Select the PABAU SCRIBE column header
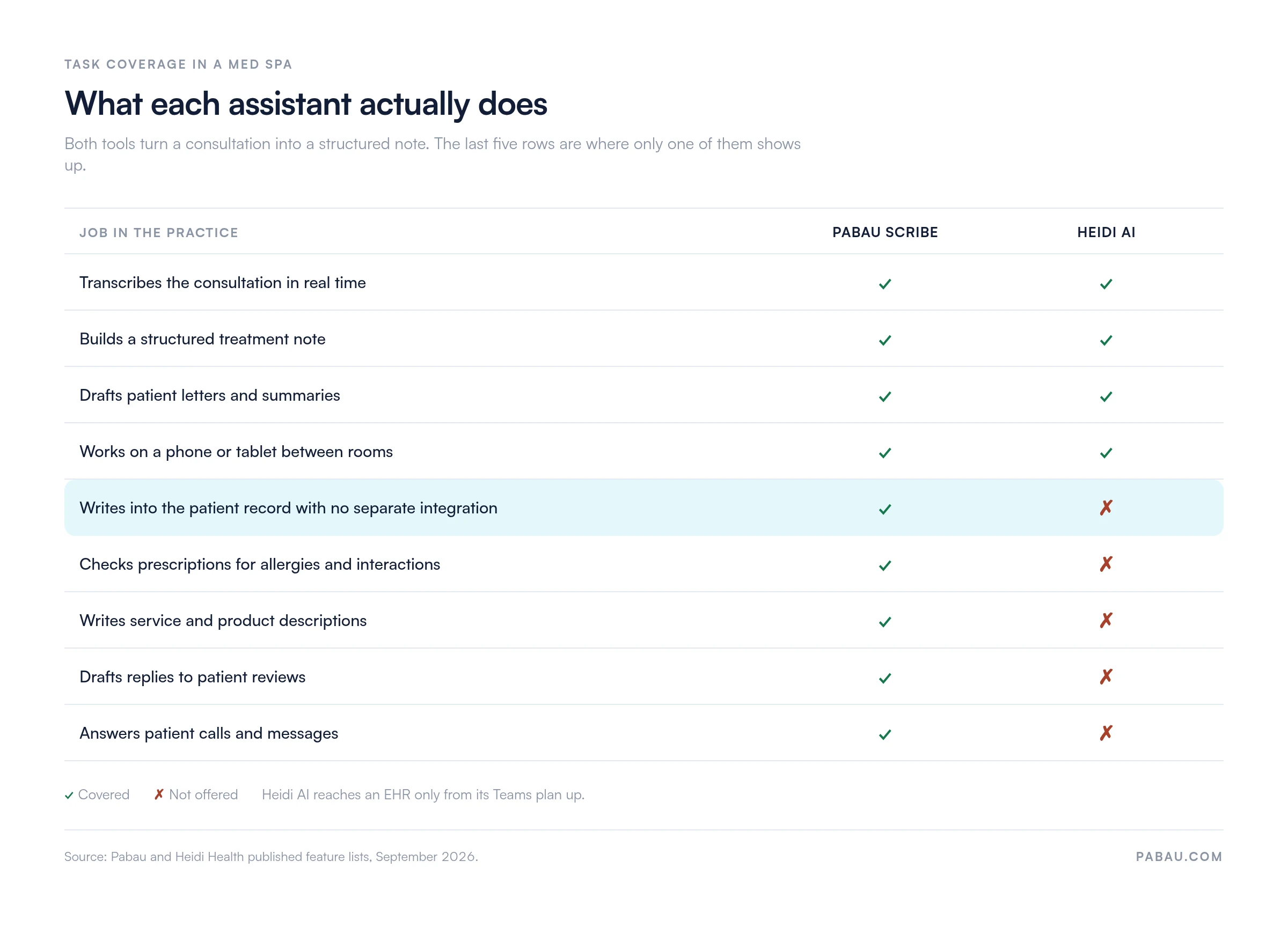 (885, 232)
